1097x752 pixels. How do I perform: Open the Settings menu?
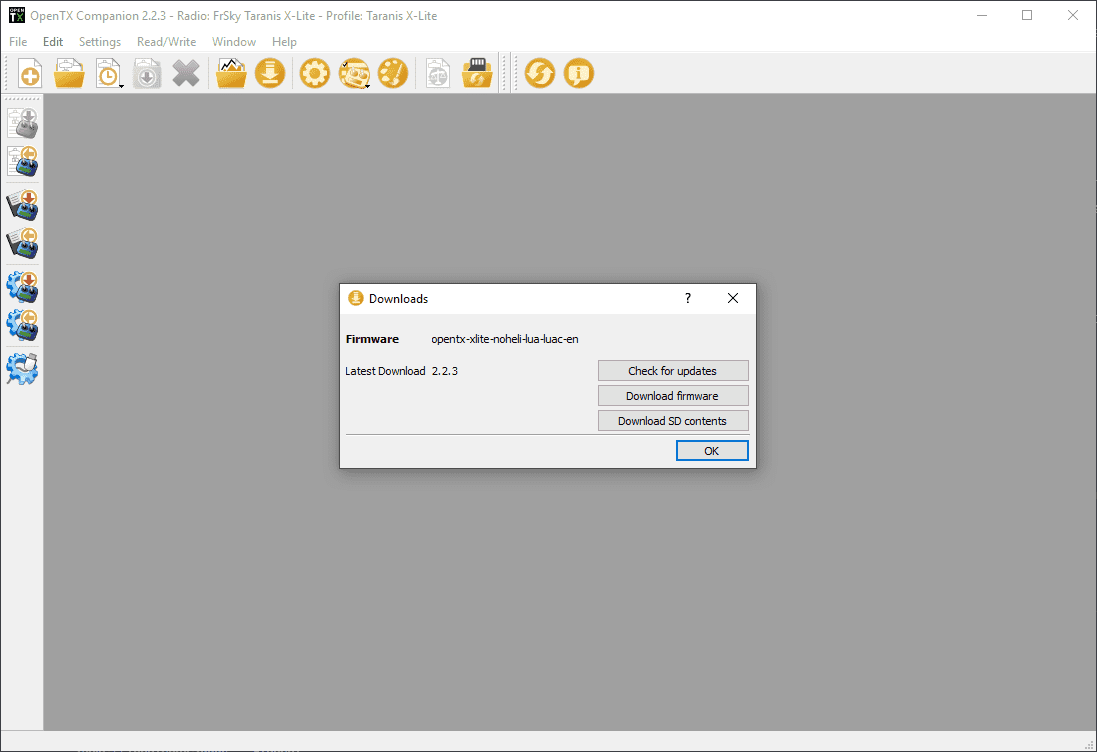coord(100,42)
